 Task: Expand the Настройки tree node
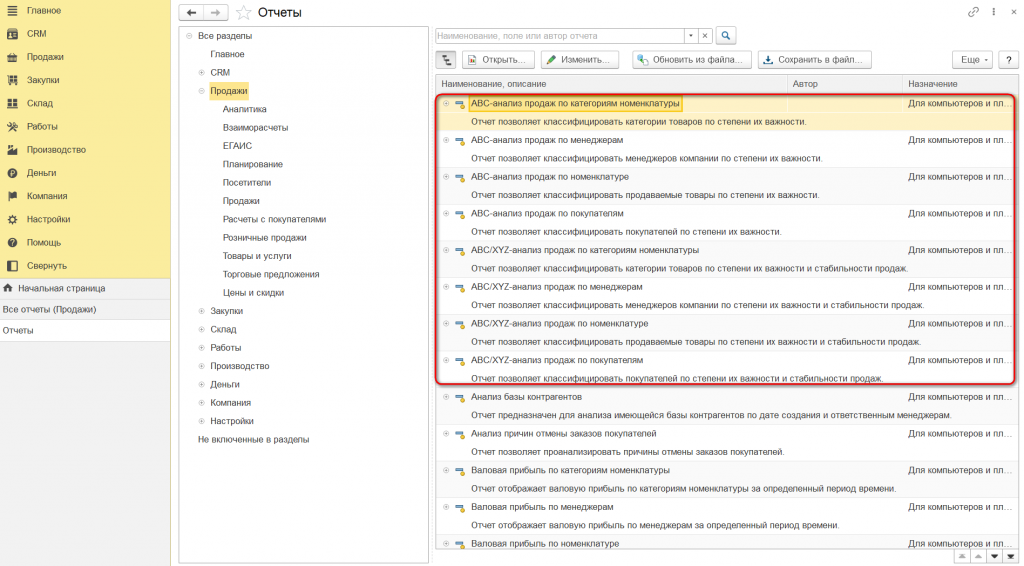(x=202, y=421)
